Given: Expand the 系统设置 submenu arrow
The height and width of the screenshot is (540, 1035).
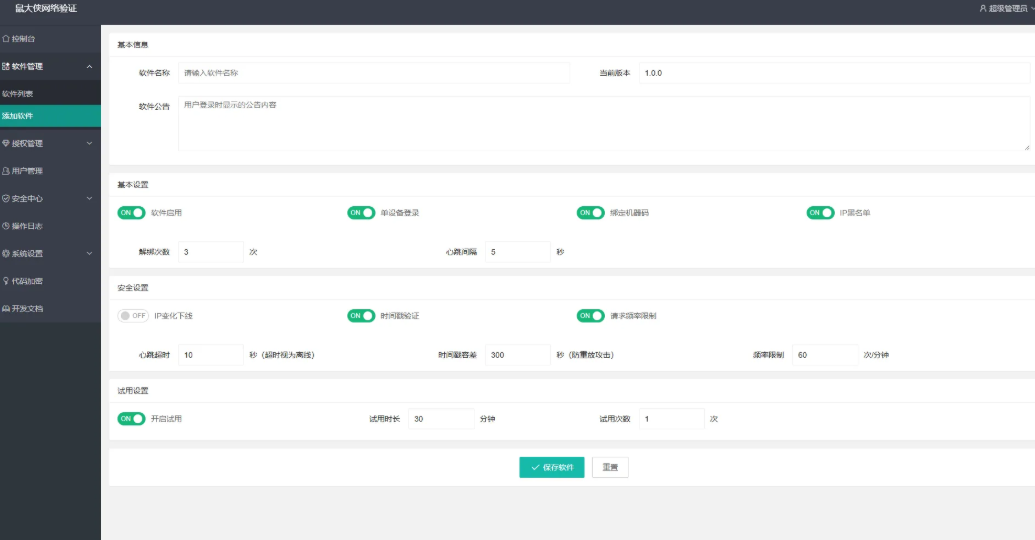Looking at the screenshot, I should tap(90, 254).
